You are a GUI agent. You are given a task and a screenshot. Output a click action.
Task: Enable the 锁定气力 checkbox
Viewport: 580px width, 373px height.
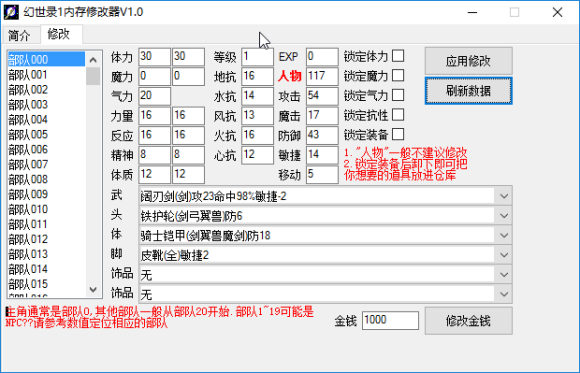(398, 95)
